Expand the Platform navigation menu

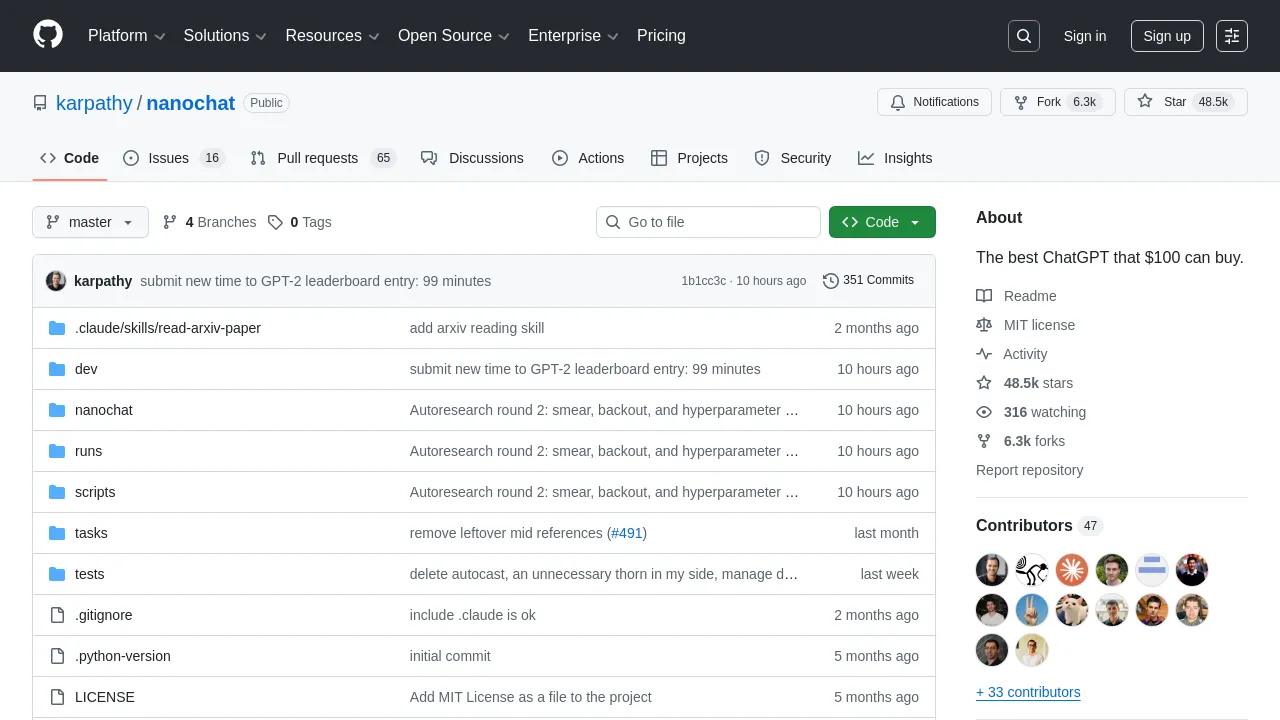(126, 36)
